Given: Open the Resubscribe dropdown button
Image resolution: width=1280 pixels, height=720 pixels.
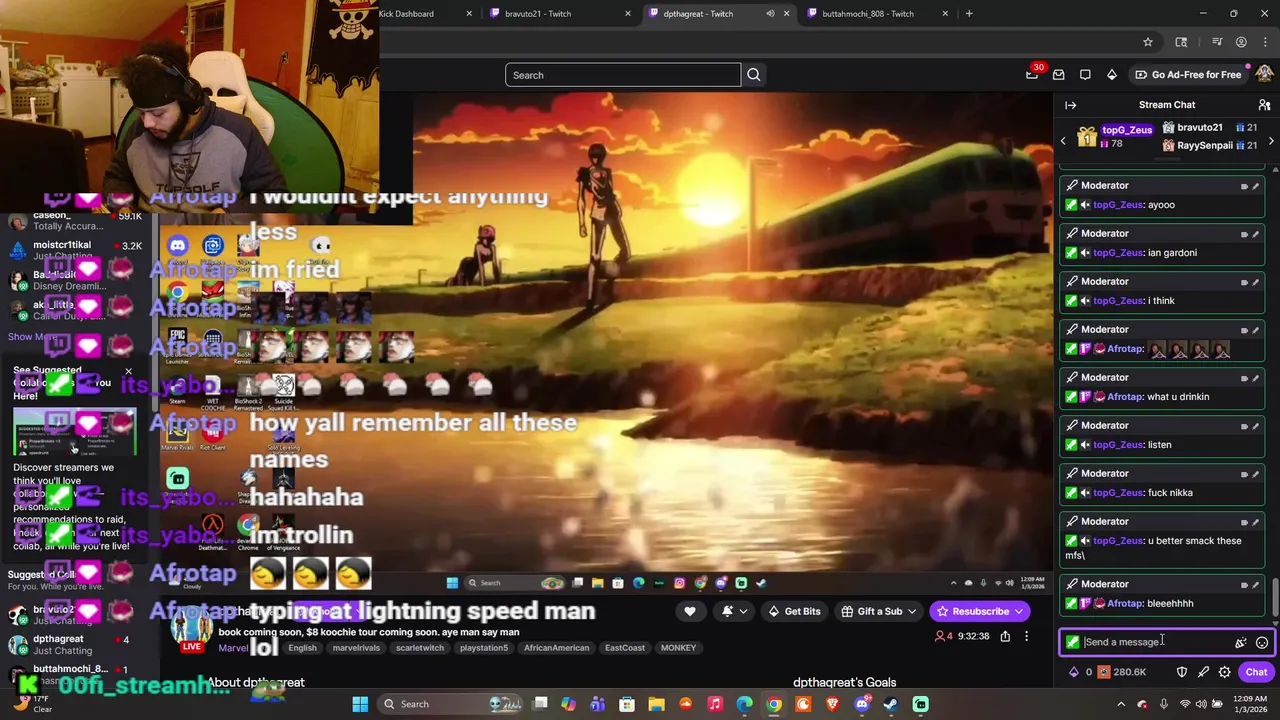Looking at the screenshot, I should (980, 611).
